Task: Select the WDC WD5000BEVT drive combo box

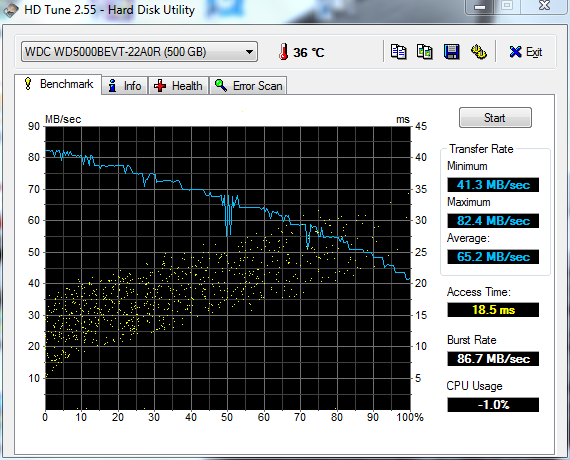Action: point(139,52)
